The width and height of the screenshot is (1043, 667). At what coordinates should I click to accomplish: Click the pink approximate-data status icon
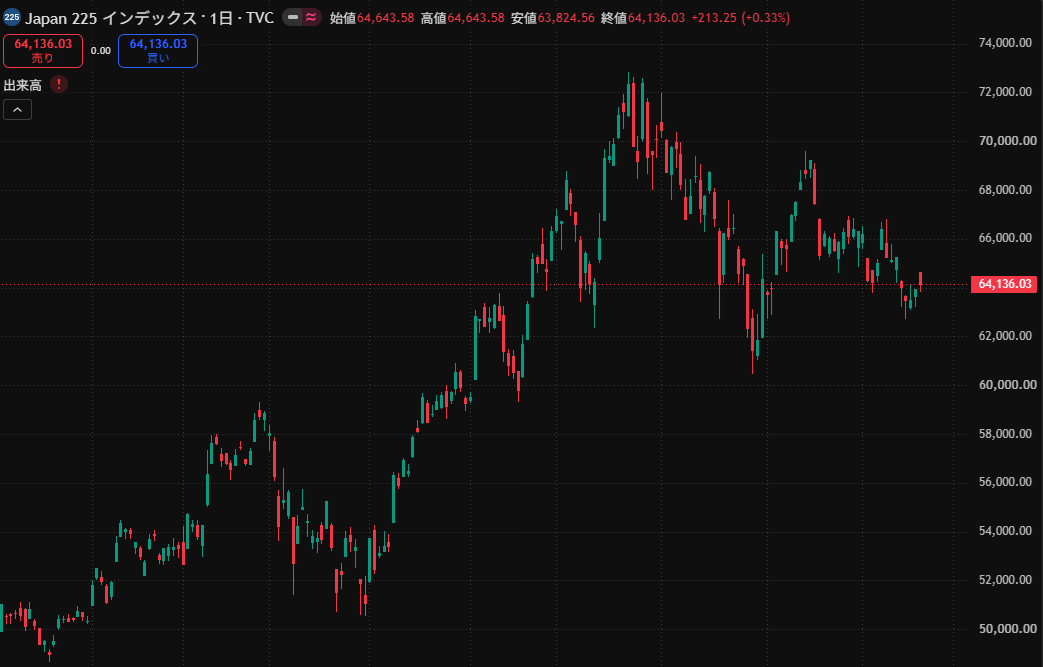tap(311, 18)
